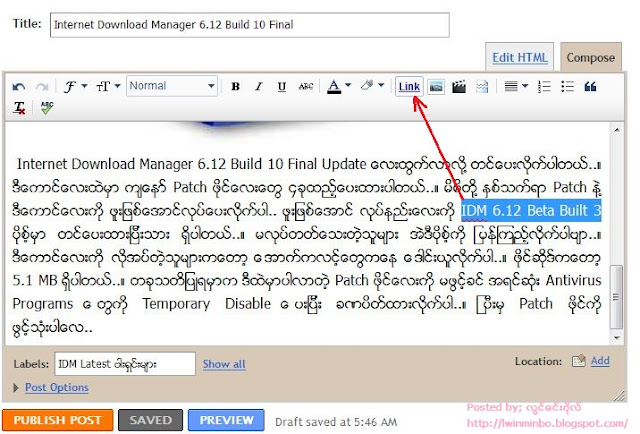Viewport: 640px width, 434px height.
Task: Click into the Title input field
Action: 249,25
